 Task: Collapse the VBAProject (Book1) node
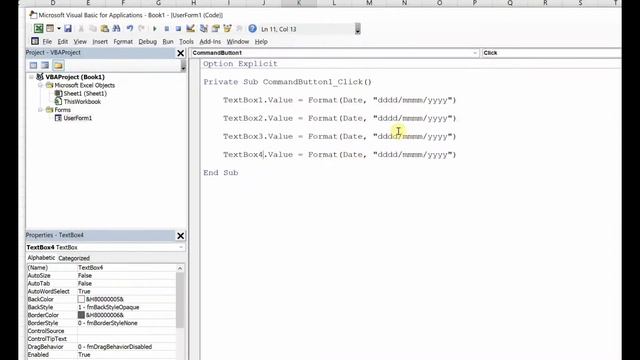tap(31, 77)
